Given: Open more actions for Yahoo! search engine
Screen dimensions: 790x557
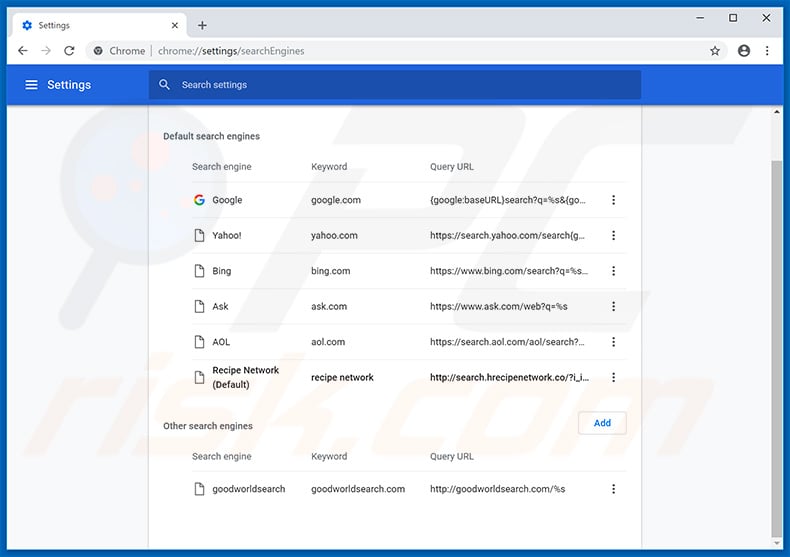Looking at the screenshot, I should click(613, 235).
